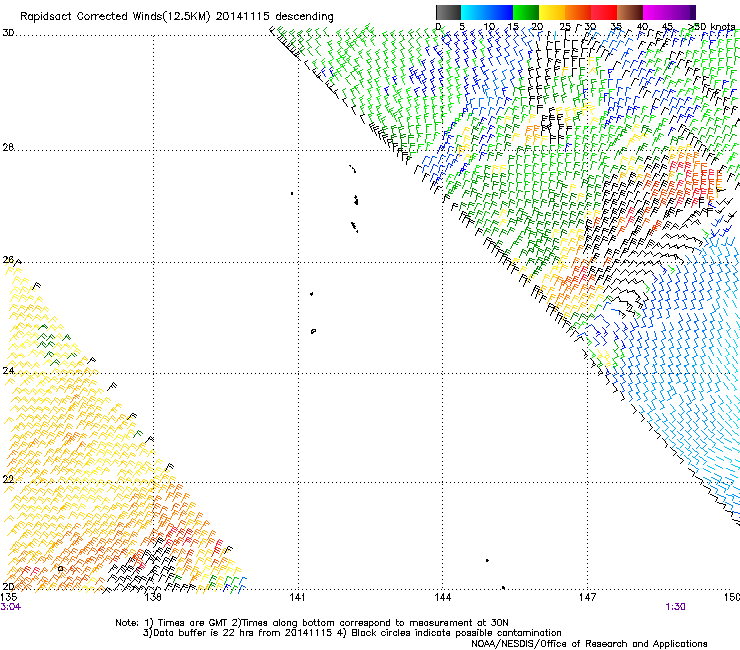This screenshot has height=650, width=740.
Task: Click longitude label "144" on bottom axis
Action: pyautogui.click(x=443, y=597)
